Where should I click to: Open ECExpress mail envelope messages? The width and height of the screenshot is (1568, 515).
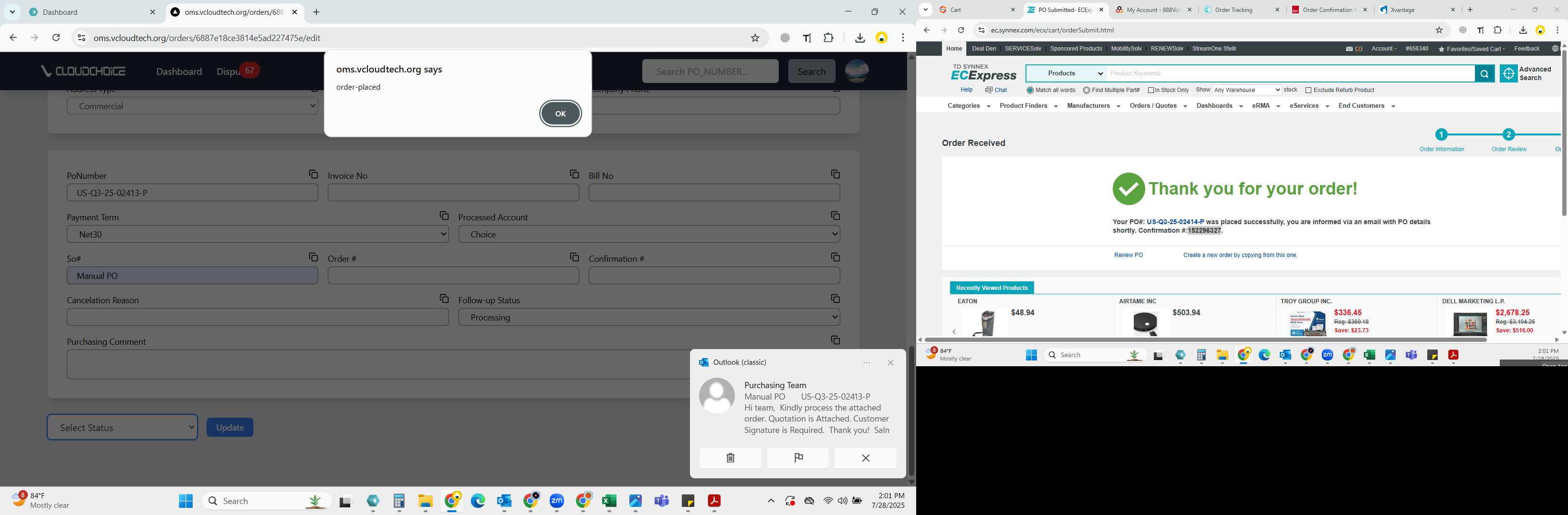(x=1348, y=49)
